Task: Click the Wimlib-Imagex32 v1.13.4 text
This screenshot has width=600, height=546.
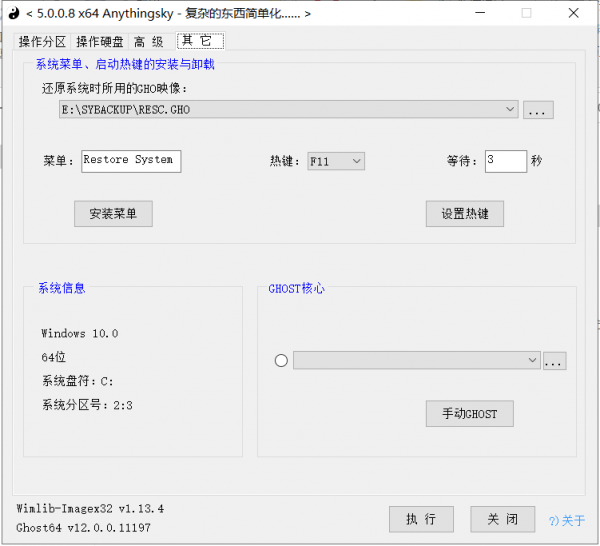Action: pos(90,509)
